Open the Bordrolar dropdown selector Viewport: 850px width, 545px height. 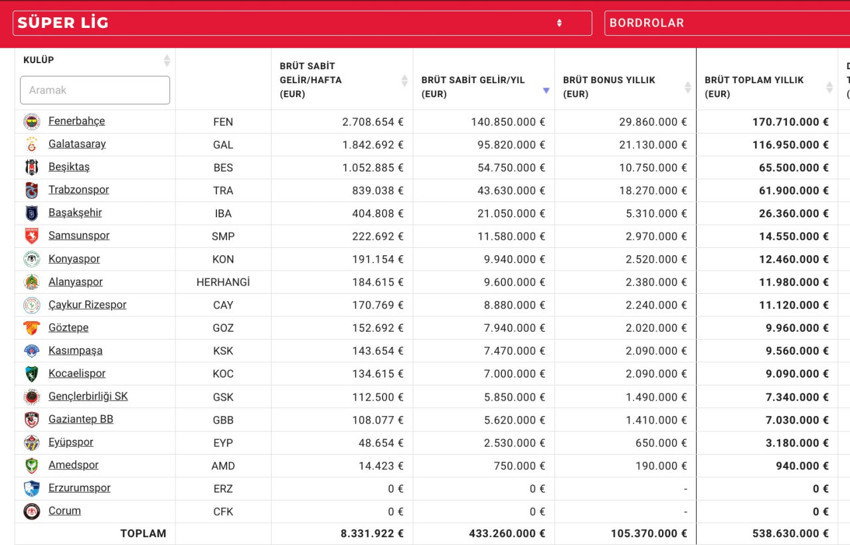(x=727, y=23)
